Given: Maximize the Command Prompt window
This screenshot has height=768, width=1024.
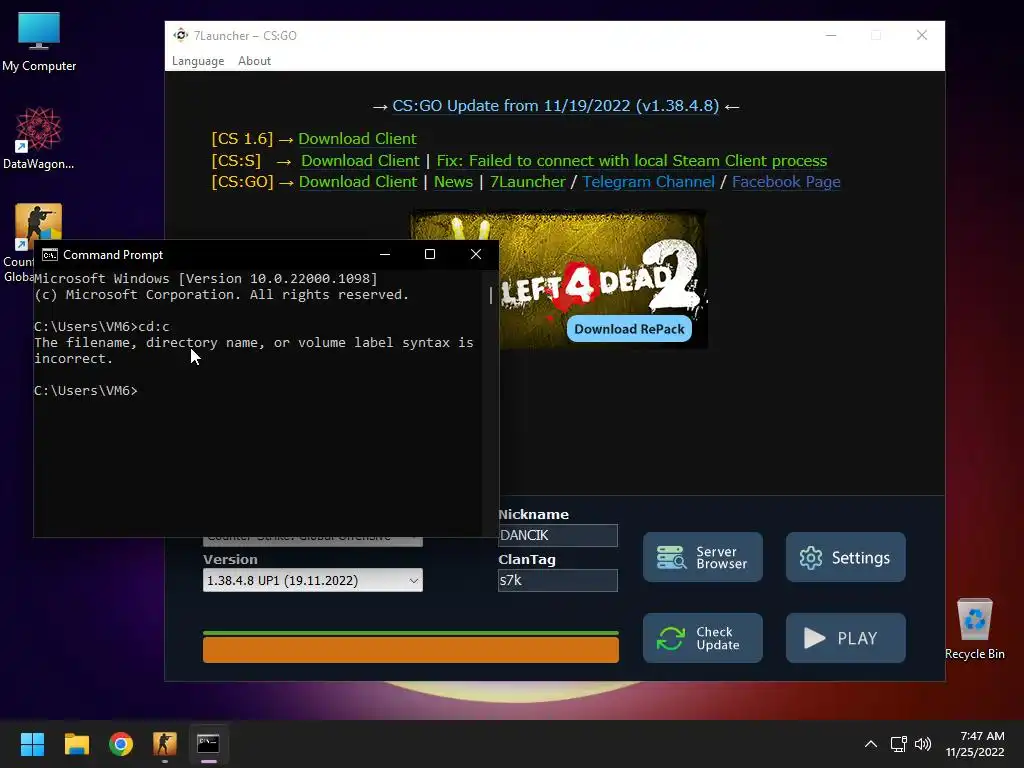Looking at the screenshot, I should [x=430, y=254].
